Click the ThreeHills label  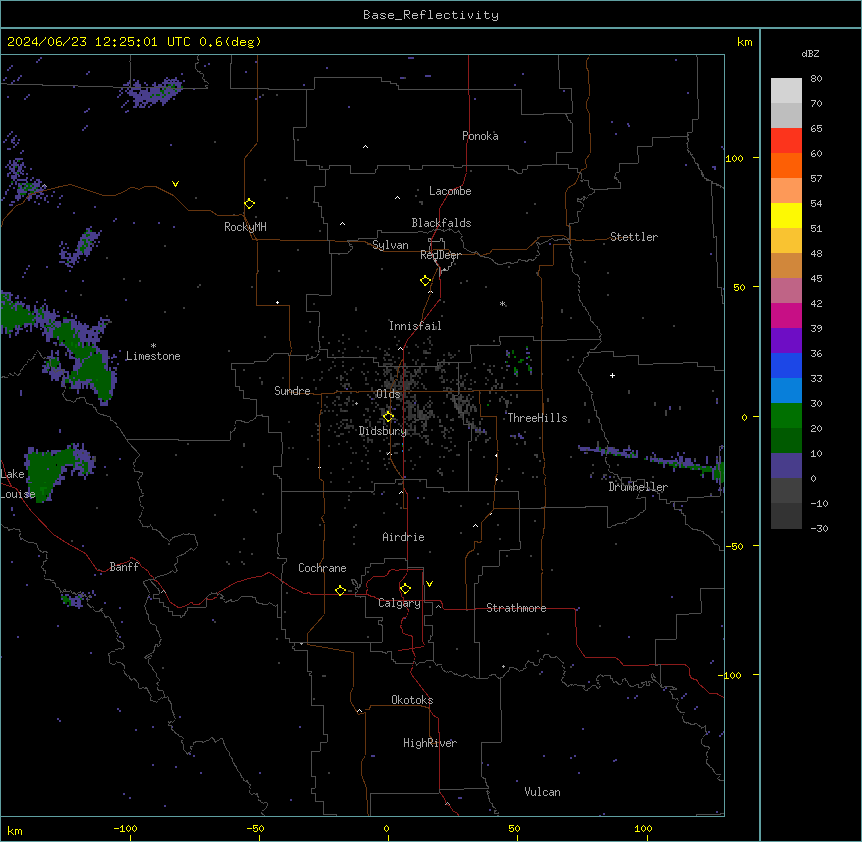click(537, 418)
